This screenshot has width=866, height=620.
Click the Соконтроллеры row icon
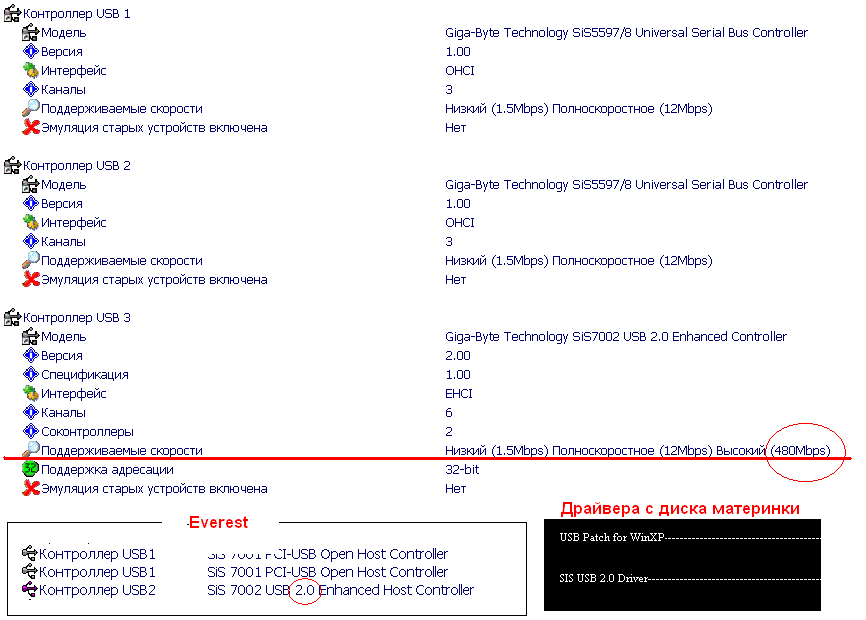[x=31, y=432]
